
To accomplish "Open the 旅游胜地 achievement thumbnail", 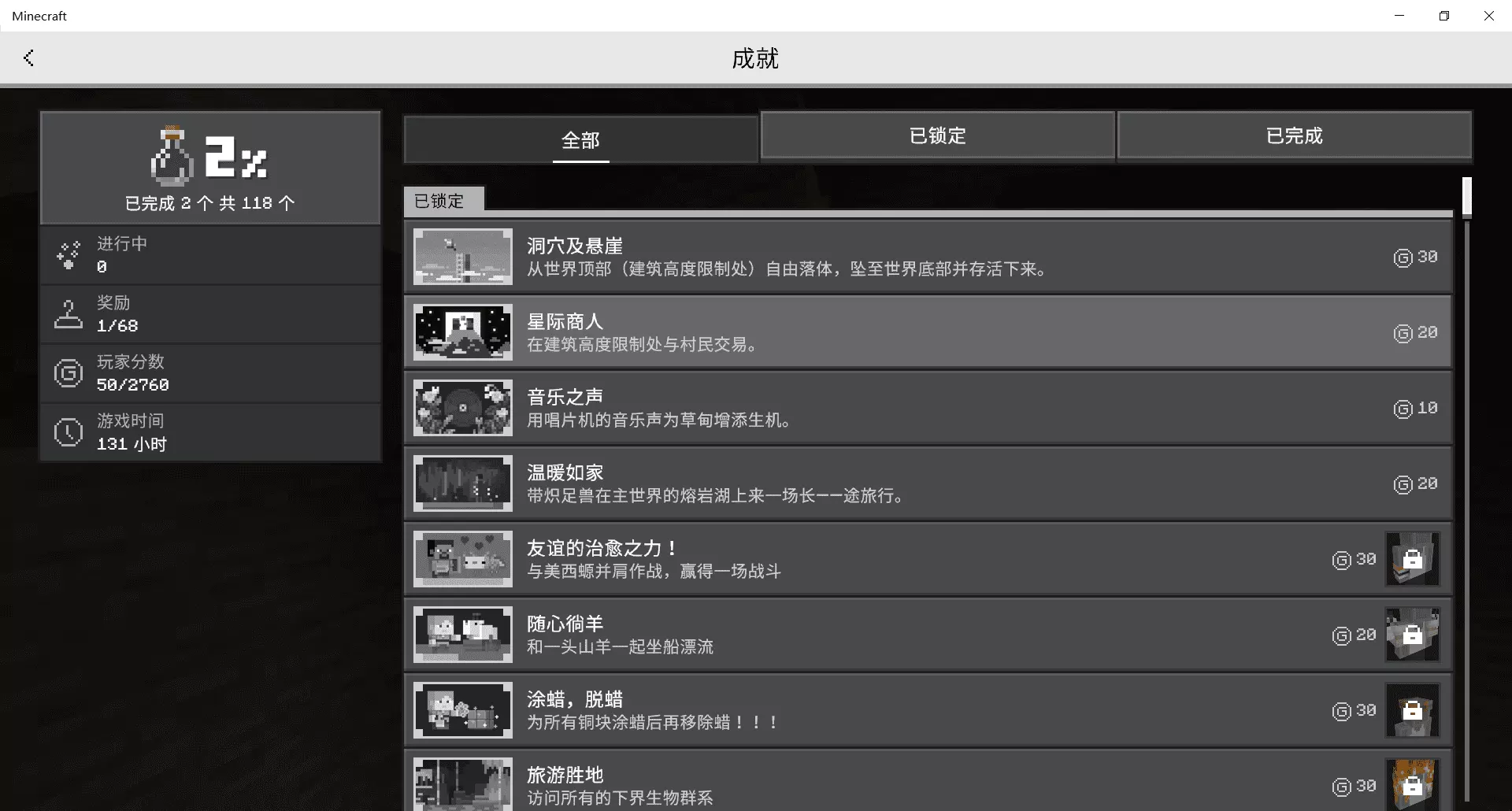I will (463, 784).
